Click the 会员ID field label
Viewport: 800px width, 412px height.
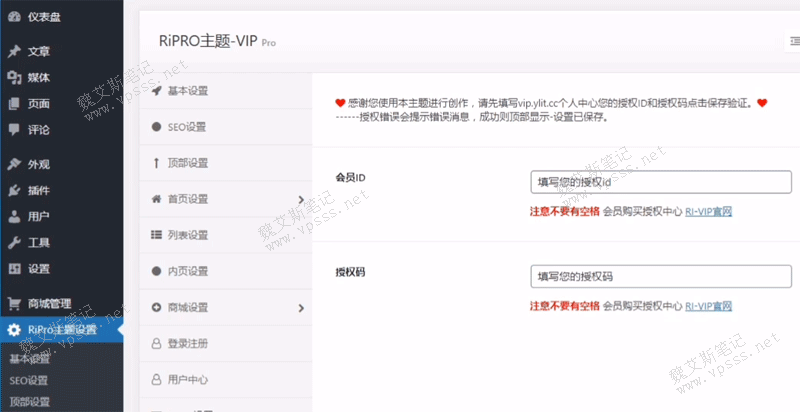point(350,177)
